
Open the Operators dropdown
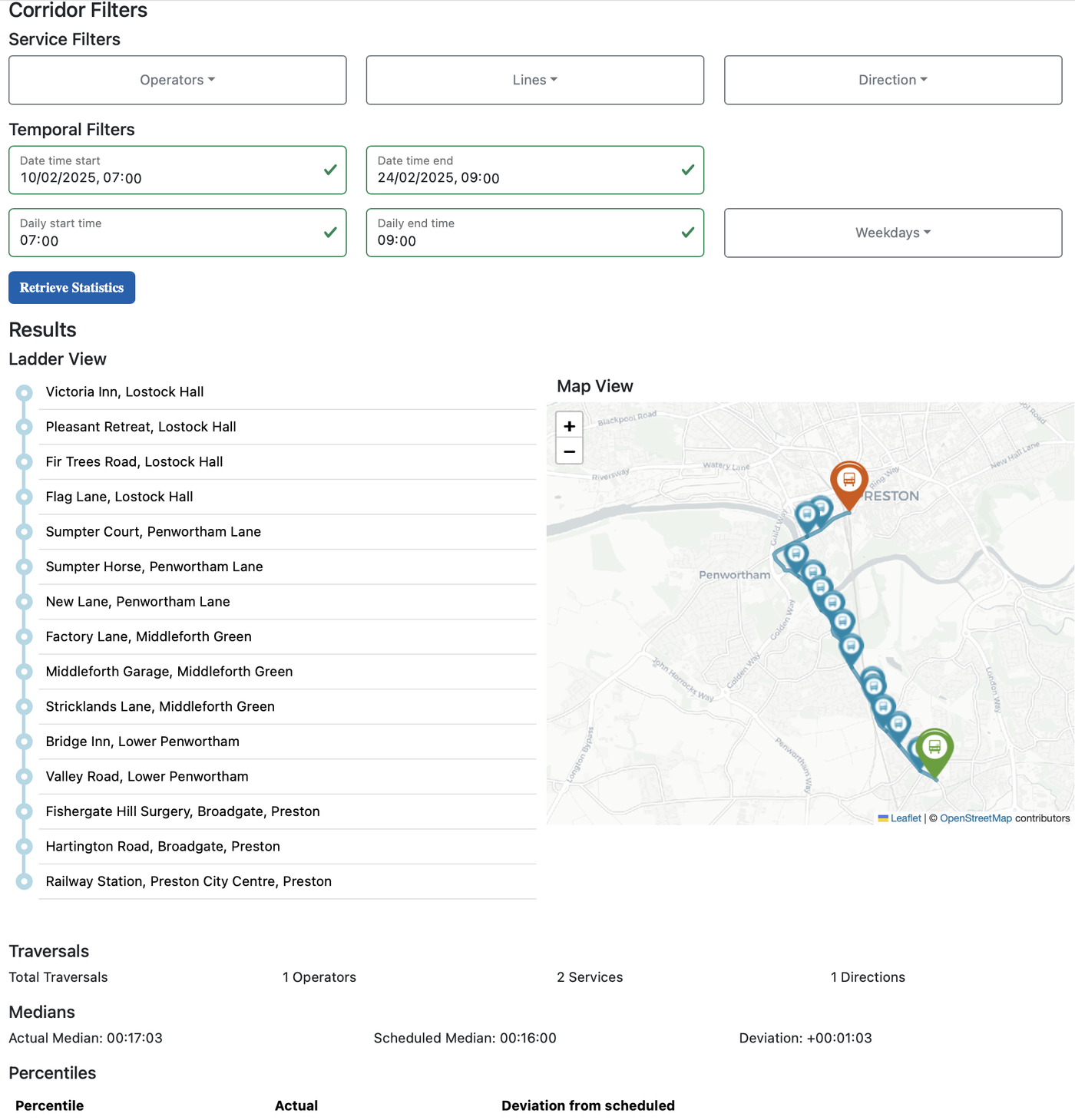177,80
